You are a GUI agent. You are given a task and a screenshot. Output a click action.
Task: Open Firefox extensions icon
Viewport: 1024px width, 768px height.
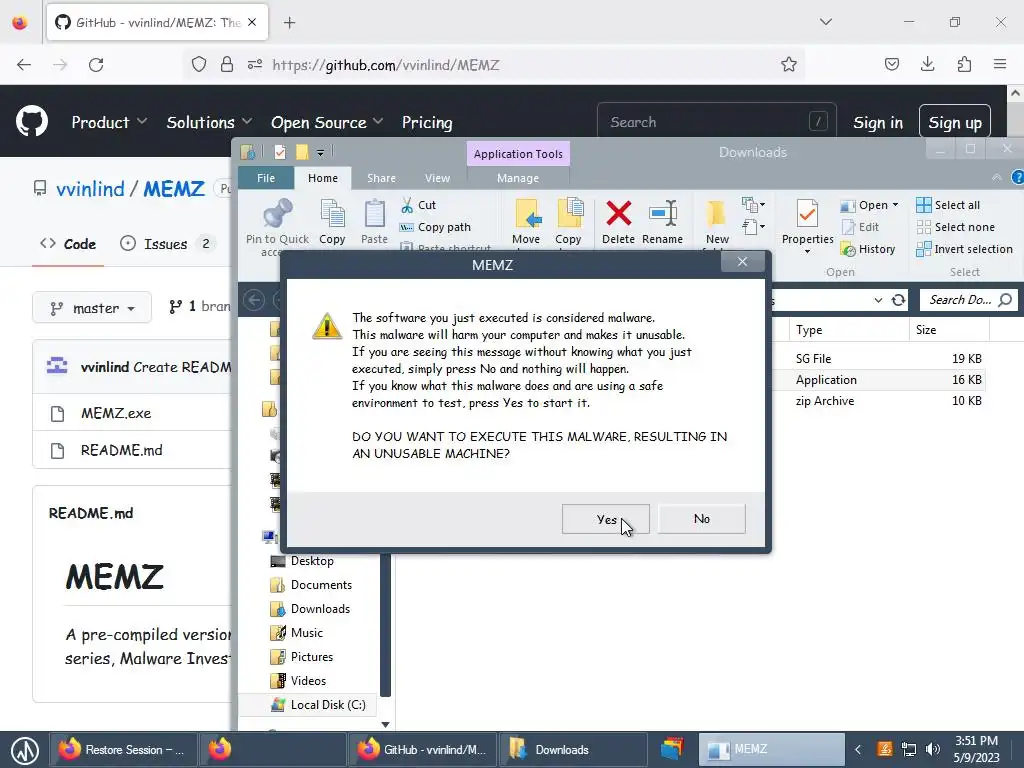coord(964,64)
